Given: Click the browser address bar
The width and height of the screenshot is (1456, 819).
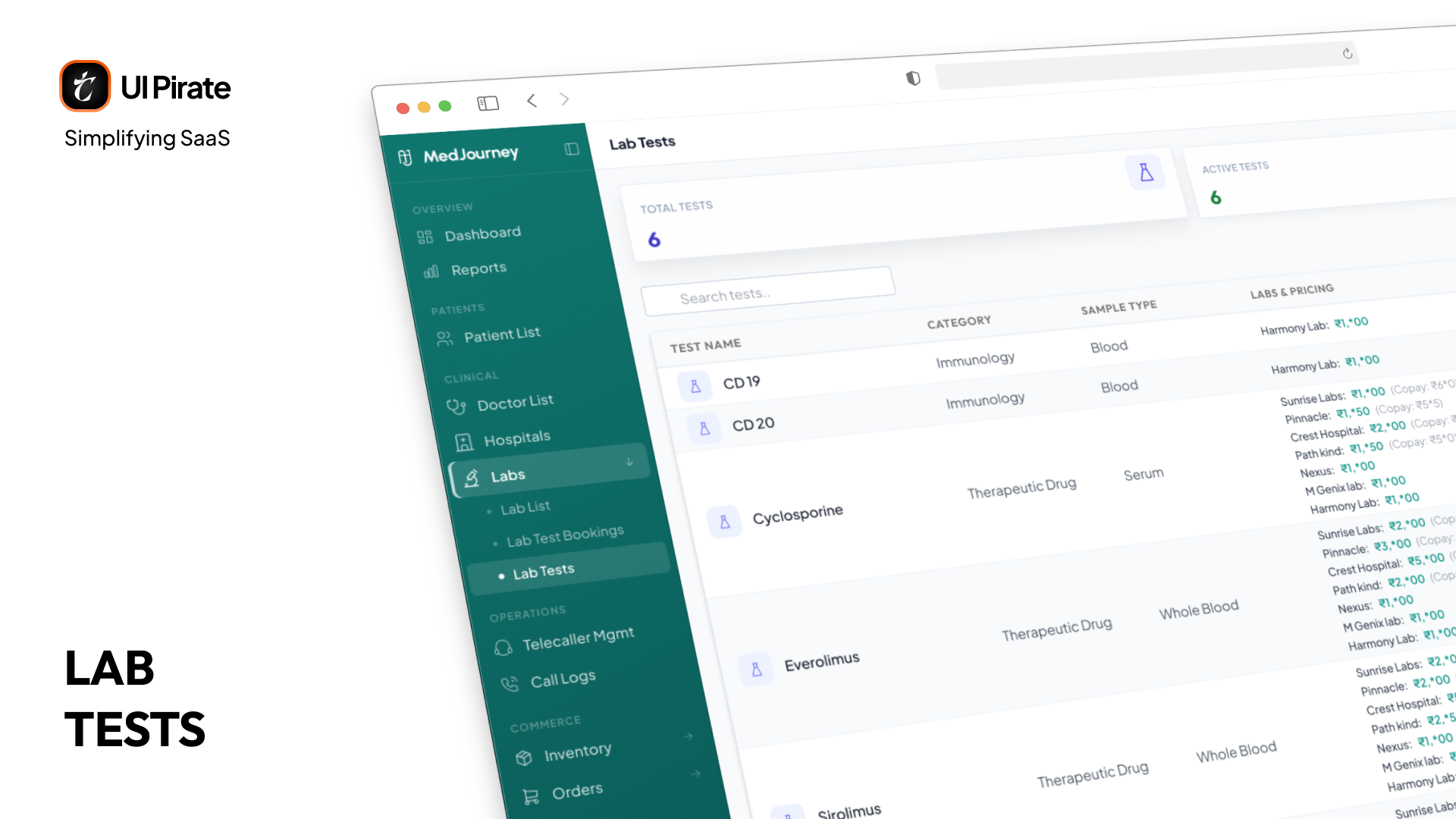Looking at the screenshot, I should click(1147, 65).
